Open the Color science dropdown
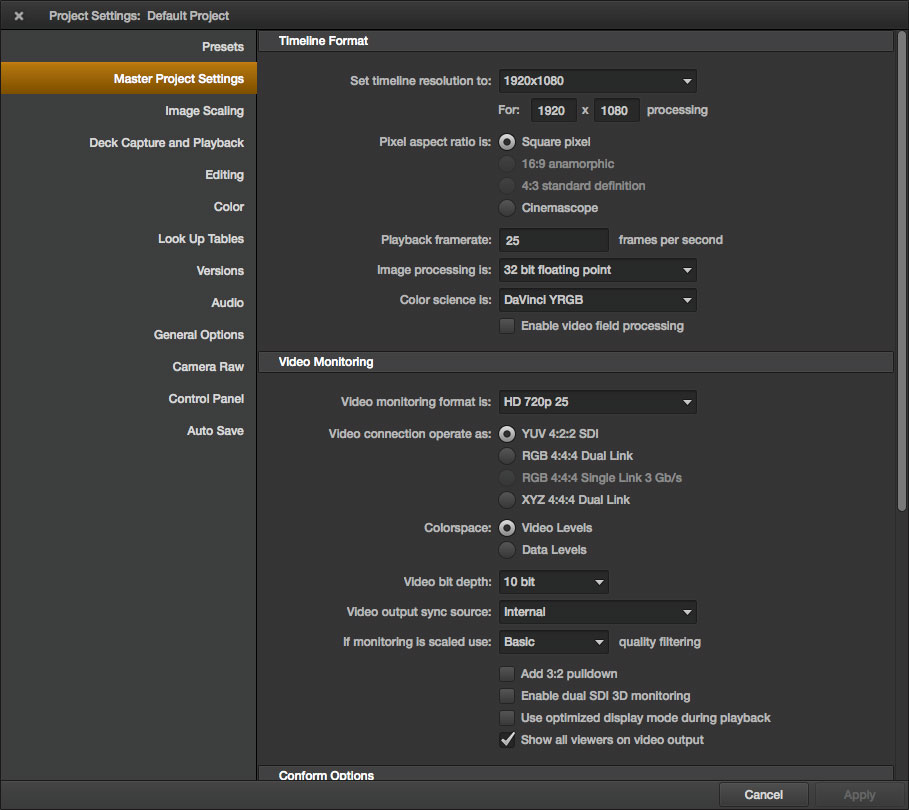The image size is (909, 810). [x=597, y=300]
